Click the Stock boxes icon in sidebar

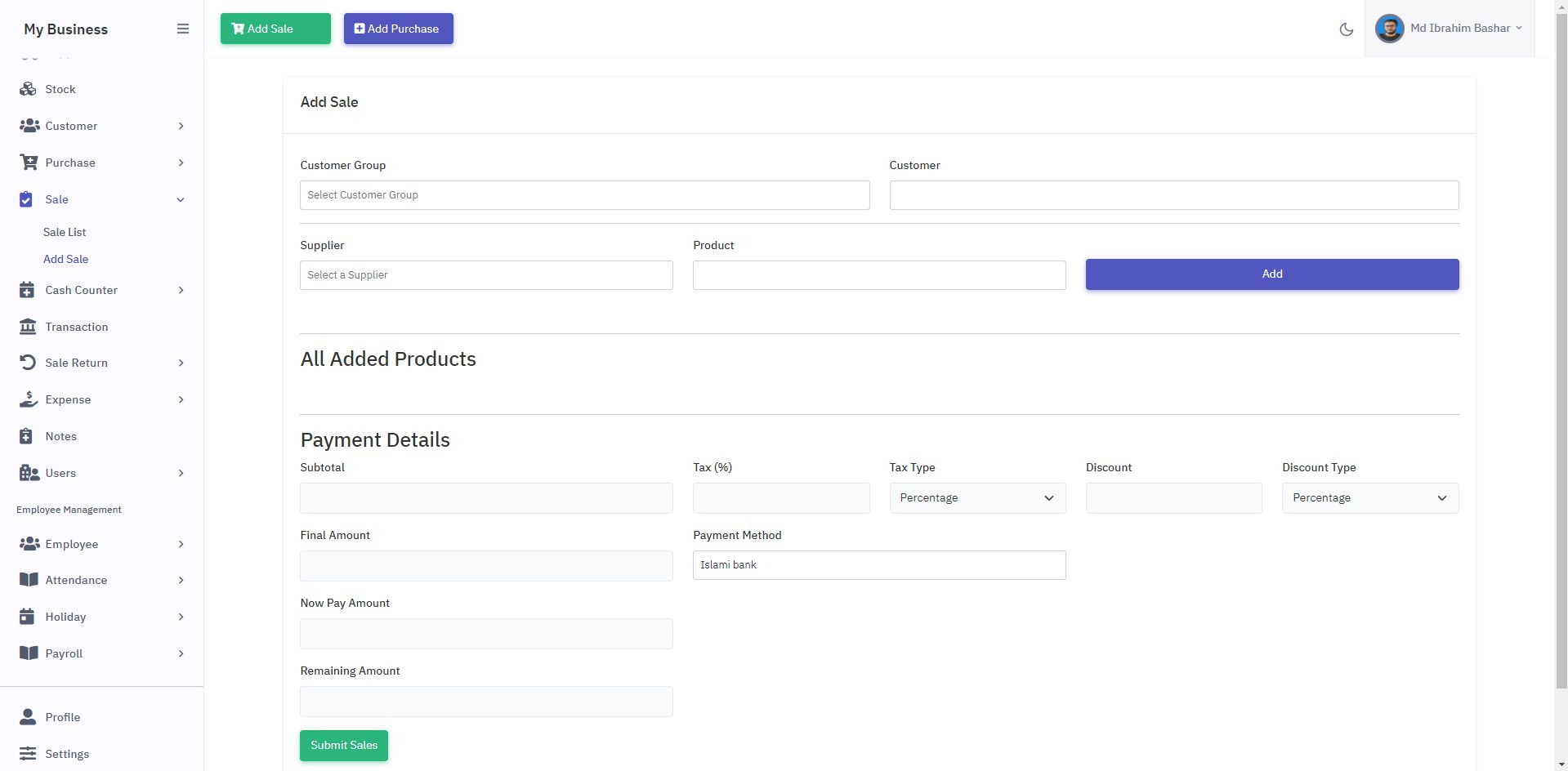[x=28, y=89]
